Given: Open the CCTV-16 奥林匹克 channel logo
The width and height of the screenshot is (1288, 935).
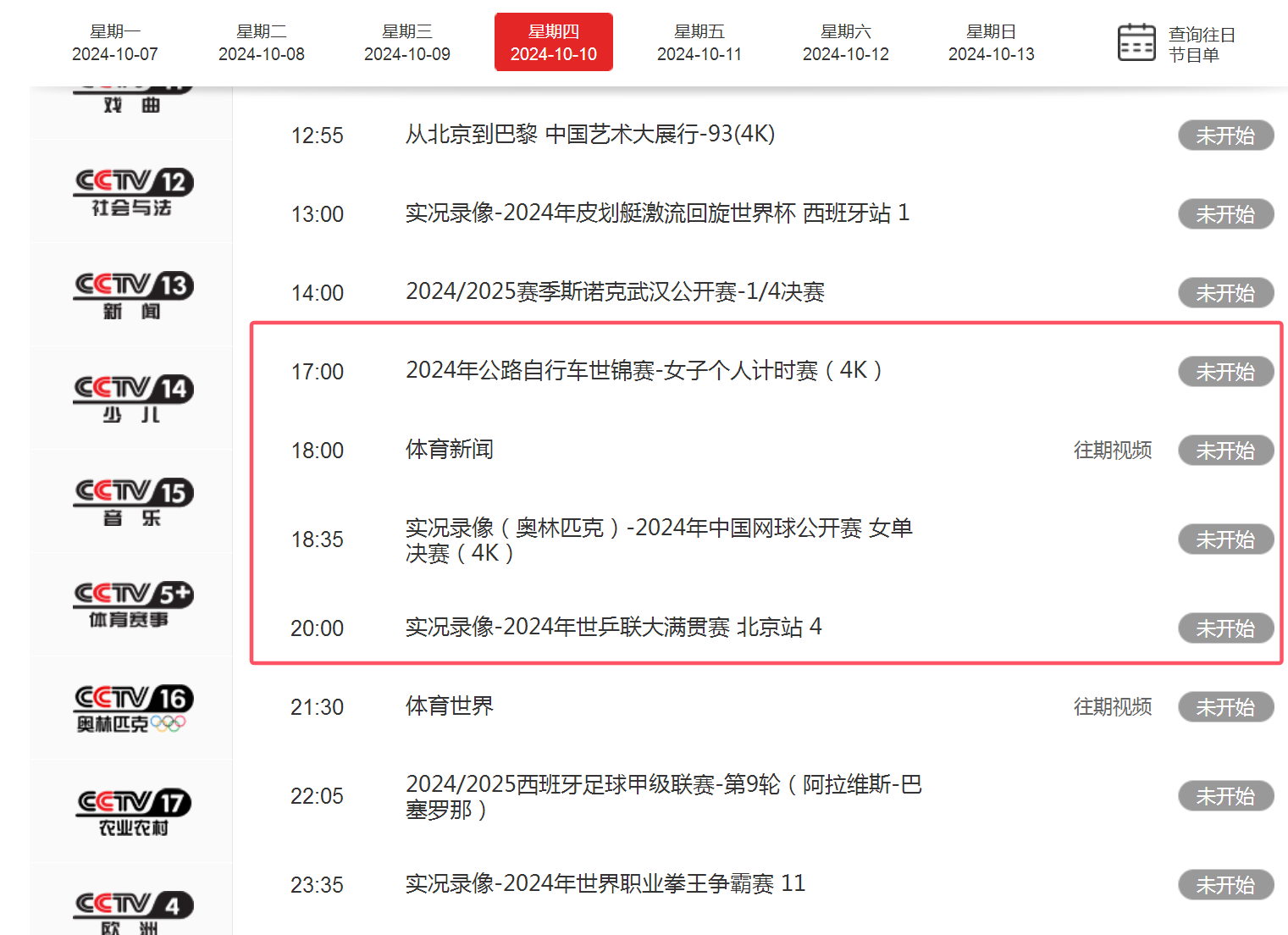Looking at the screenshot, I should (x=132, y=709).
